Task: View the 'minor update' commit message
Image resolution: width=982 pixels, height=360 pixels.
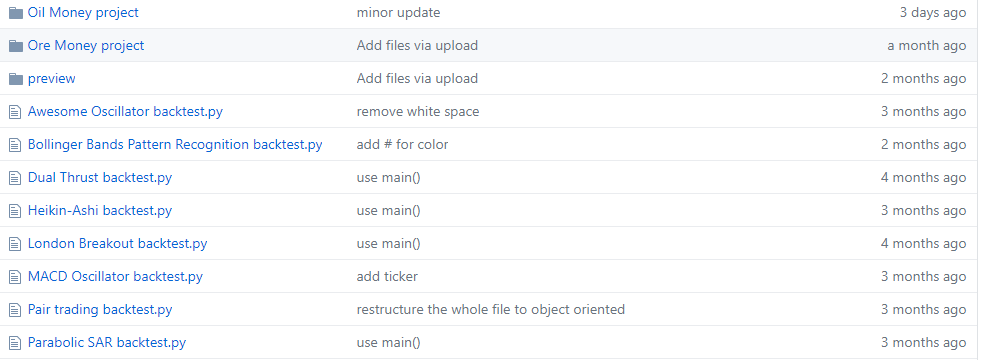Action: click(x=398, y=13)
